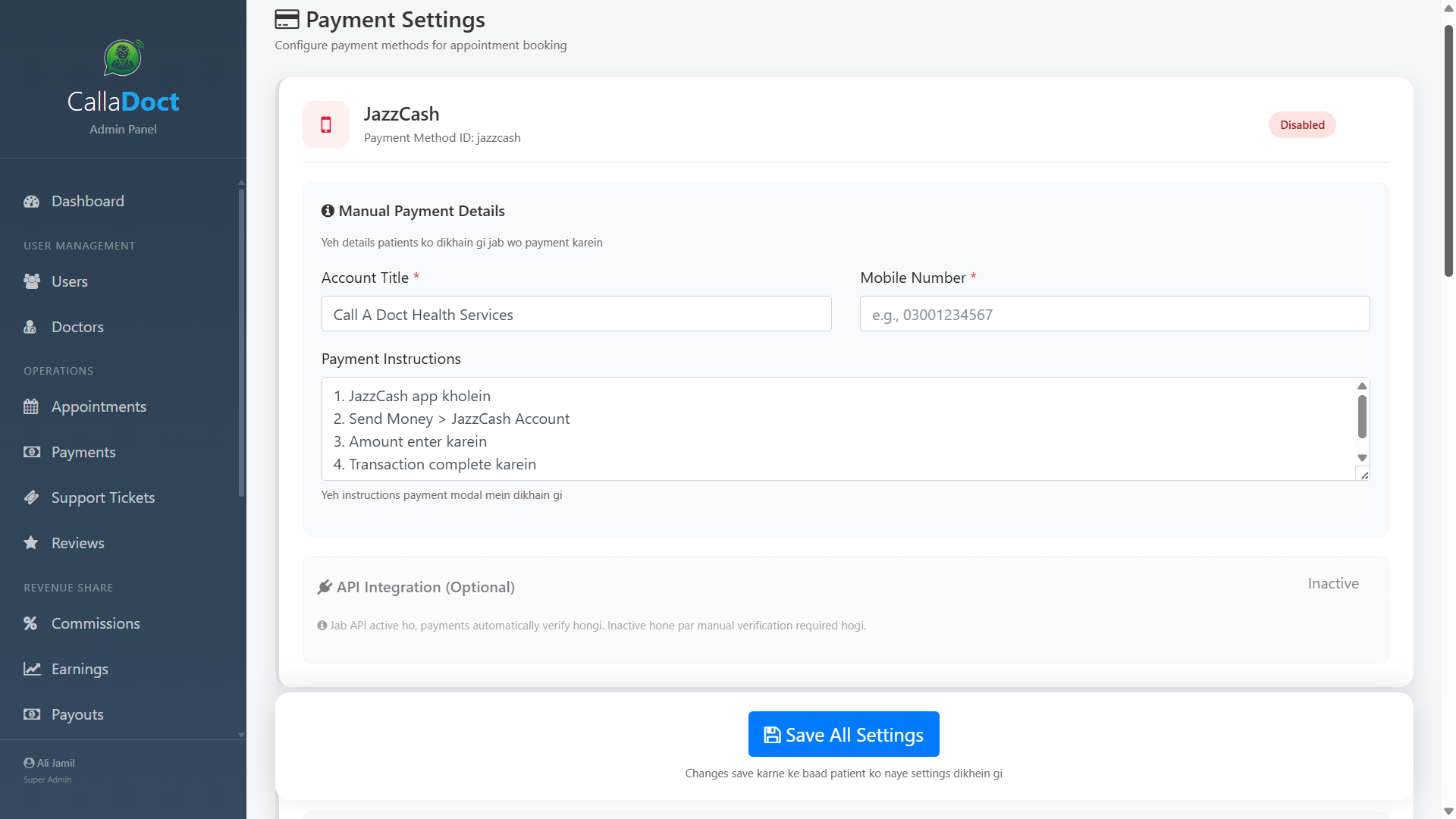This screenshot has width=1456, height=819.
Task: Click the Users group icon
Action: 31,282
